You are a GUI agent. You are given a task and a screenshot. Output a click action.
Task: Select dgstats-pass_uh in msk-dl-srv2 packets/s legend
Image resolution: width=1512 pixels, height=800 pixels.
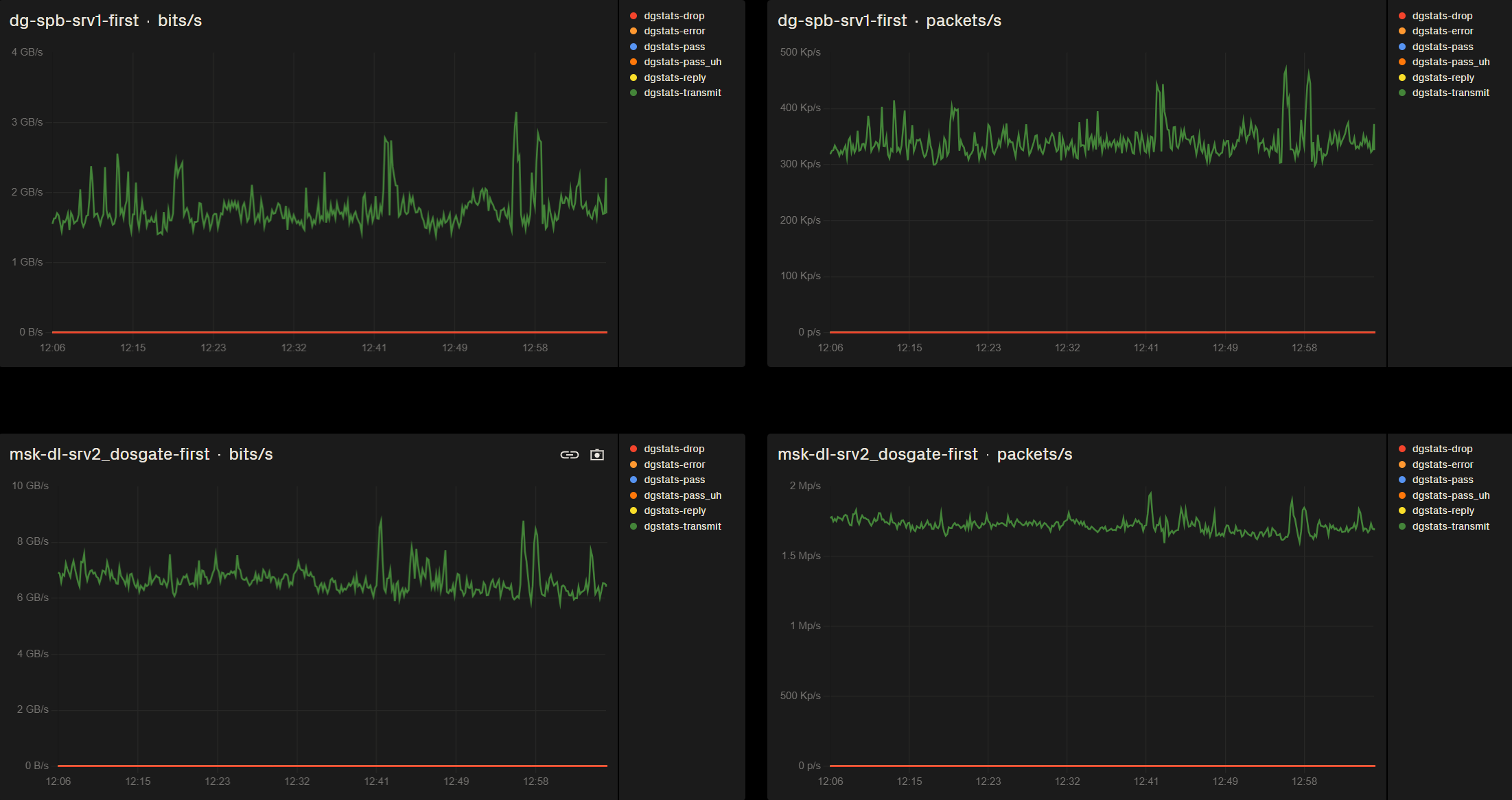click(x=1450, y=495)
